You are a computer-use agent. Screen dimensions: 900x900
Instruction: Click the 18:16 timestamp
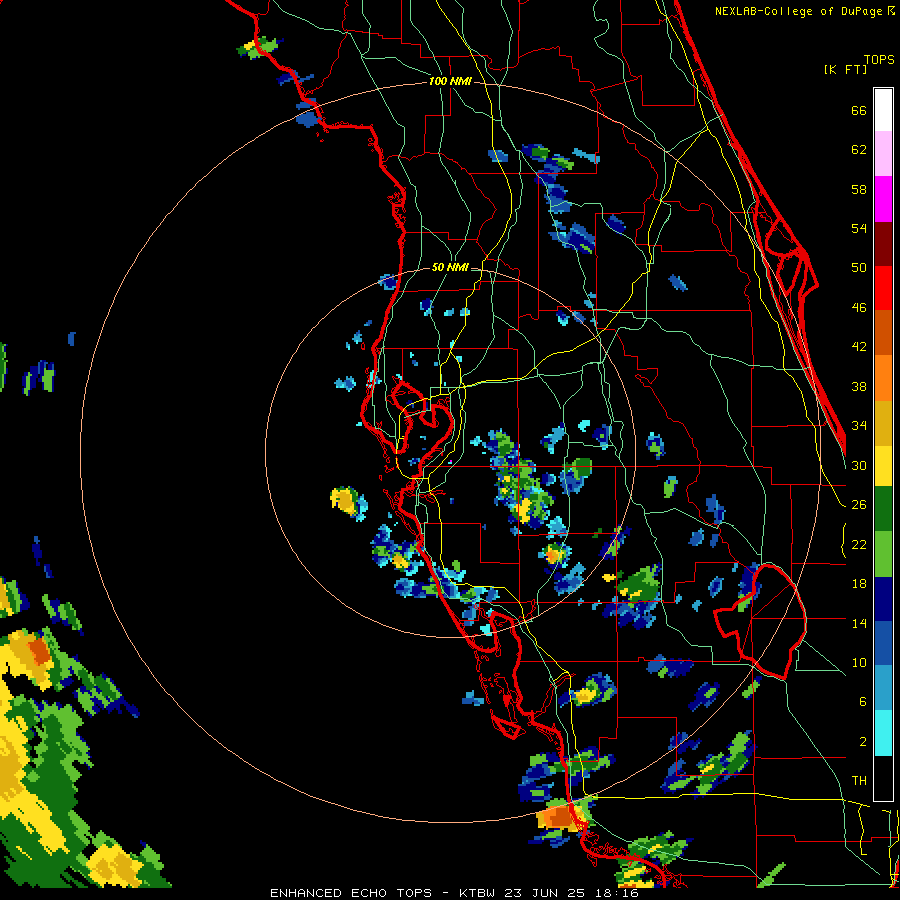pos(618,893)
